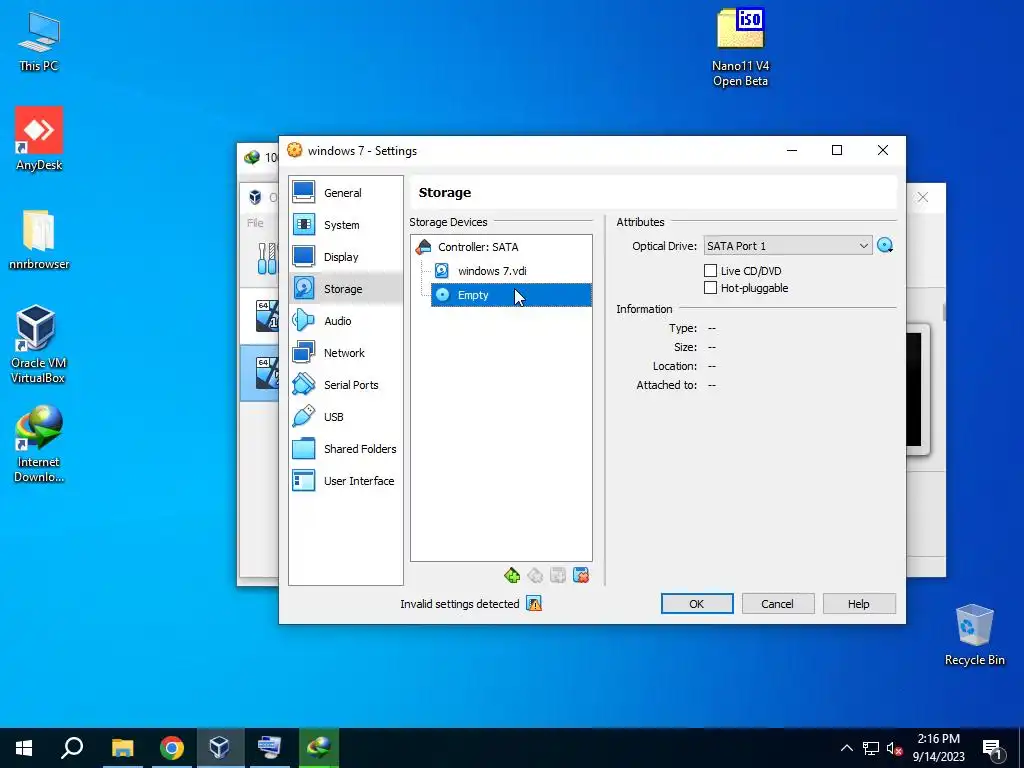Enable the Live CD/DVD checkbox
Screen dimensions: 1024x768
pos(711,270)
